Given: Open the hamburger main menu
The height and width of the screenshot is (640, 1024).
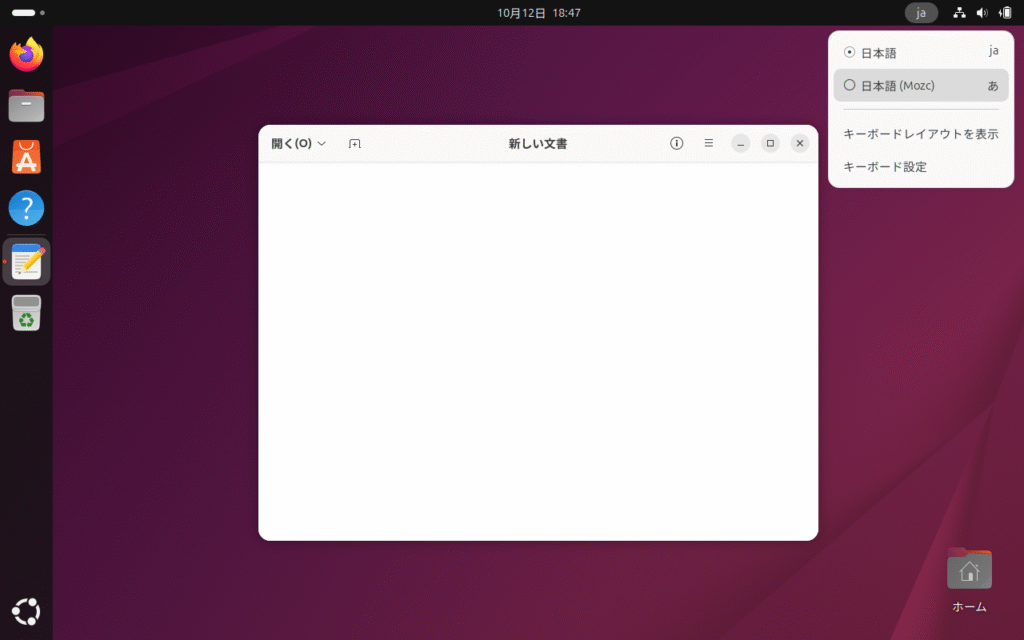Looking at the screenshot, I should pyautogui.click(x=708, y=144).
